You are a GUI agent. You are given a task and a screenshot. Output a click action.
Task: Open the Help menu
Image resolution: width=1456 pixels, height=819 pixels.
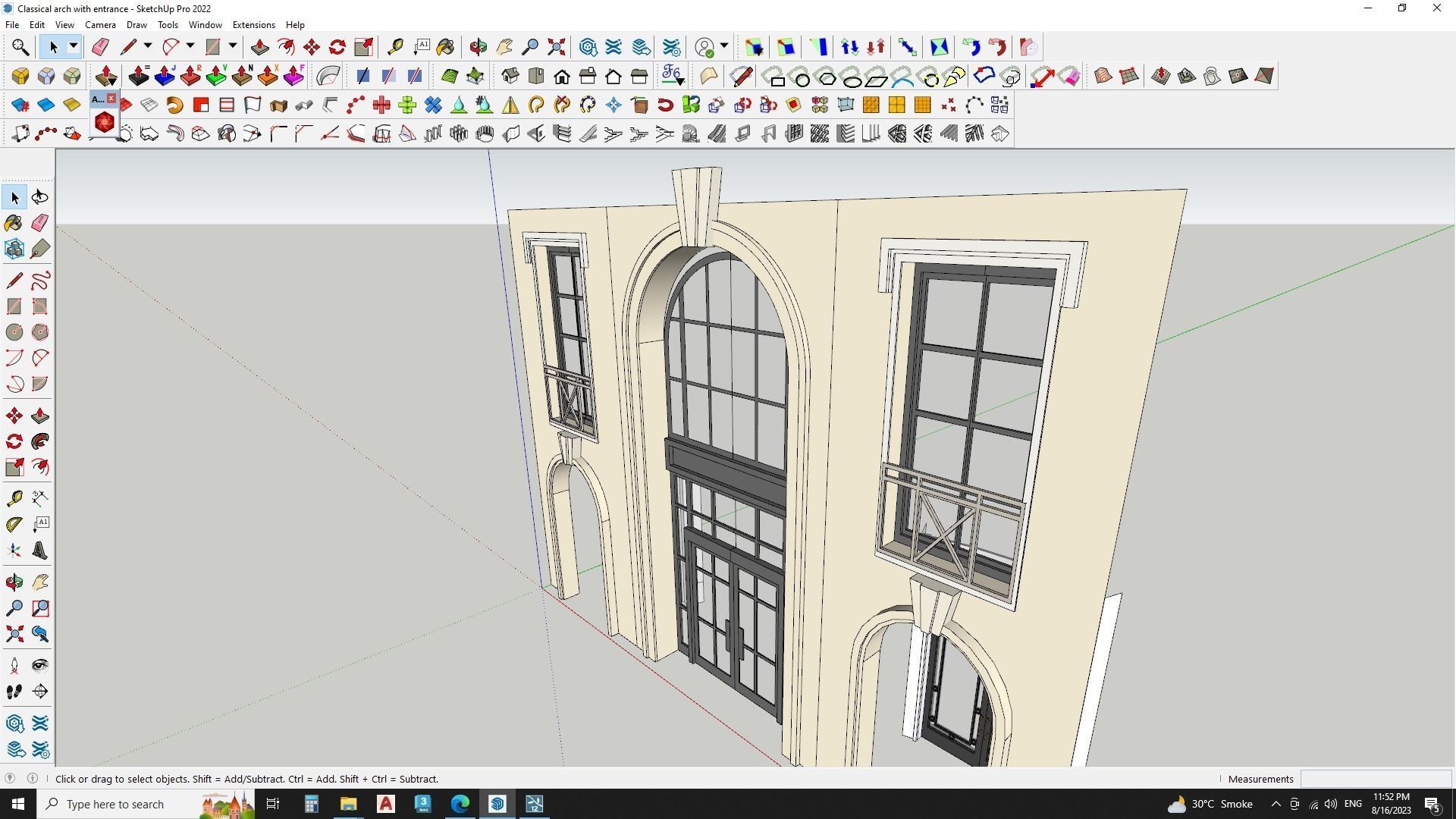click(295, 25)
